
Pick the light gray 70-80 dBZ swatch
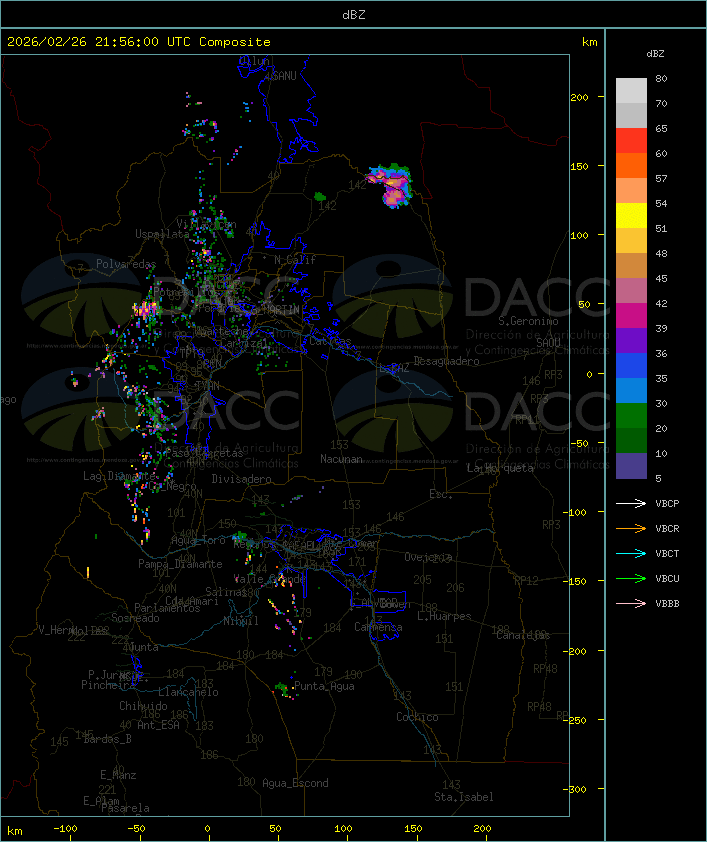point(631,91)
